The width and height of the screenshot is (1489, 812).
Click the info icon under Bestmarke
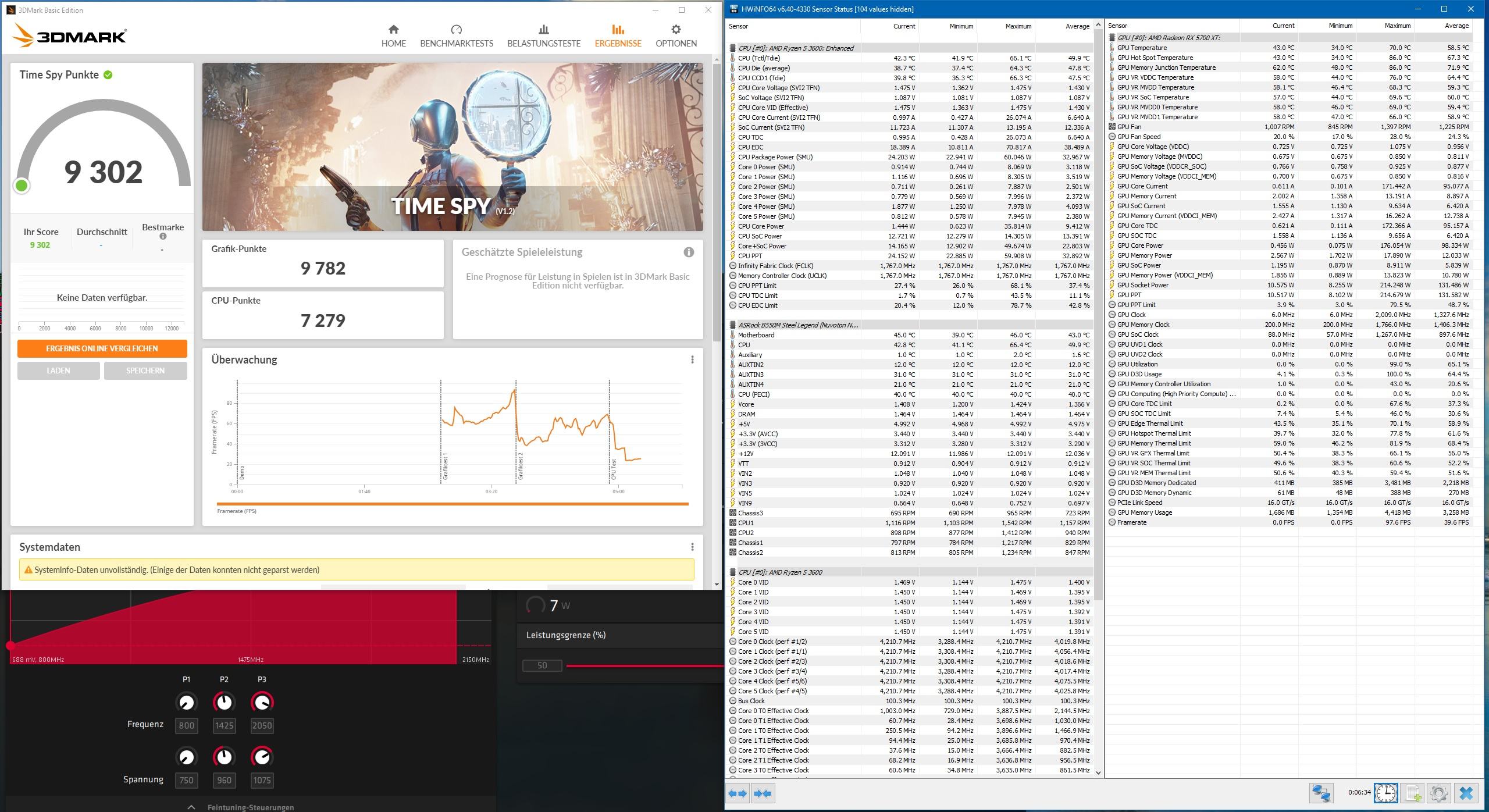(163, 236)
